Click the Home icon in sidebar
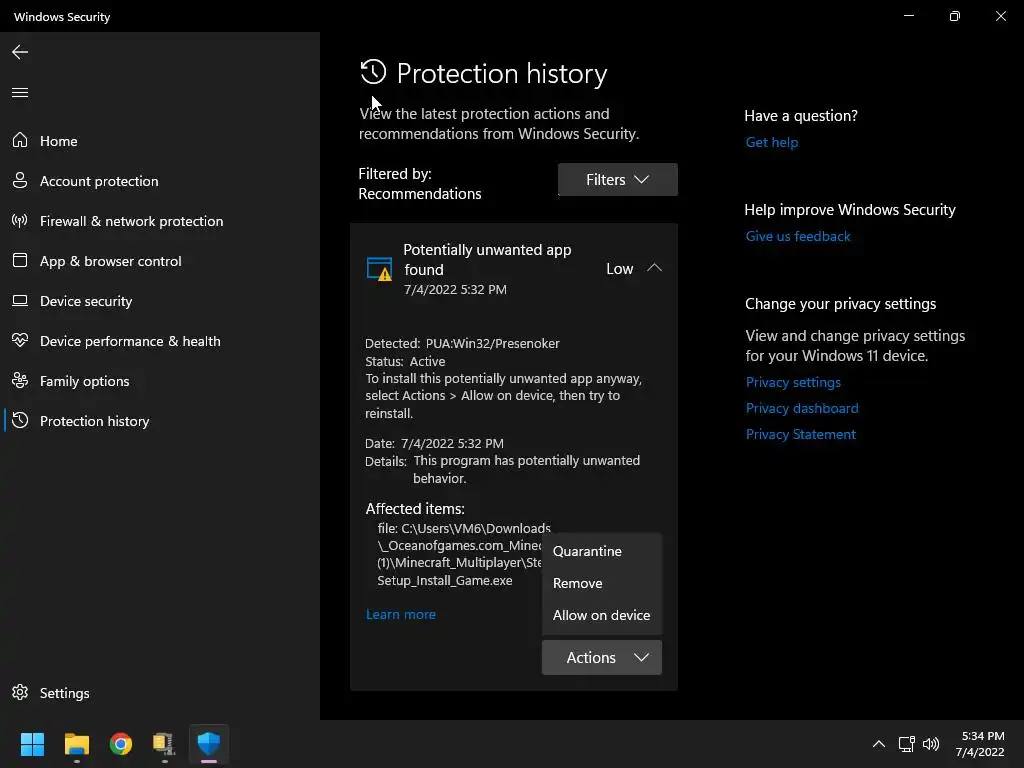 click(20, 141)
